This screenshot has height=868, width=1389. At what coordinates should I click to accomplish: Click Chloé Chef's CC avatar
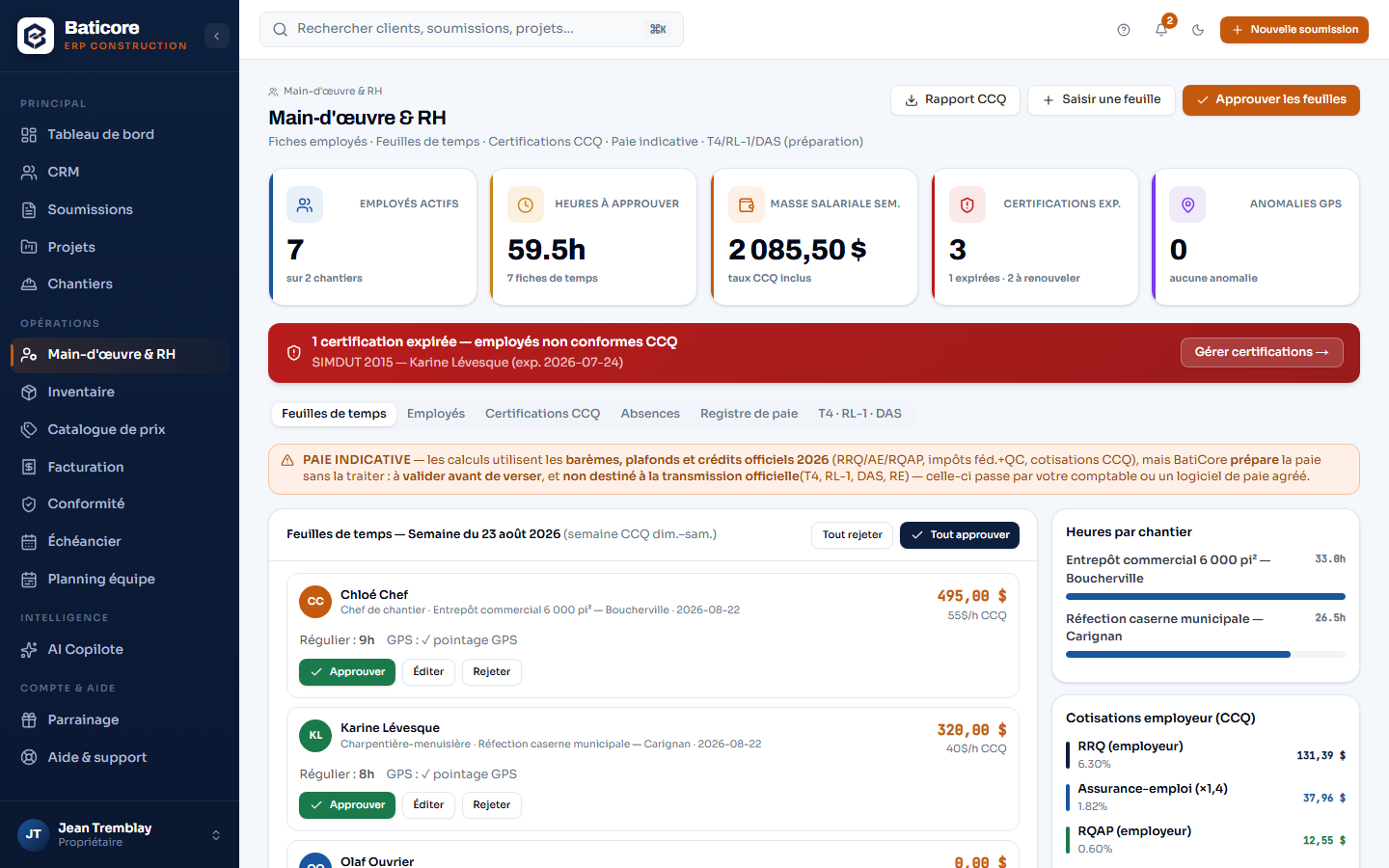click(315, 602)
